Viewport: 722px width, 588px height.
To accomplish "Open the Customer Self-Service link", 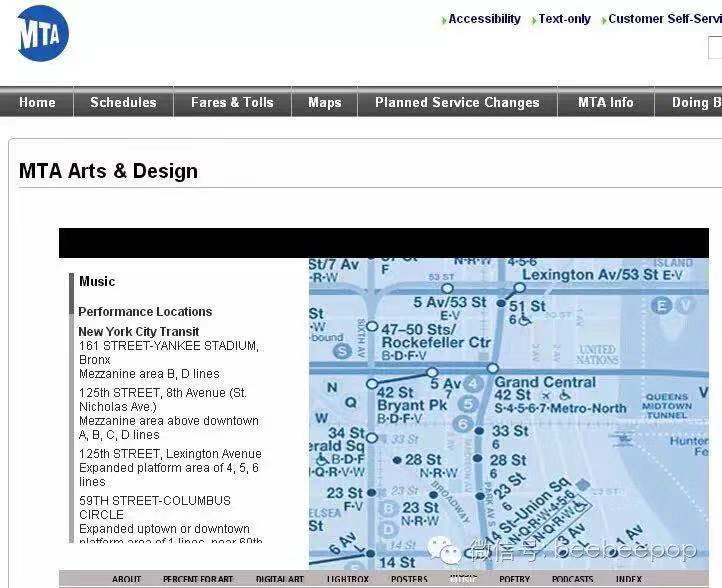I will click(x=664, y=19).
